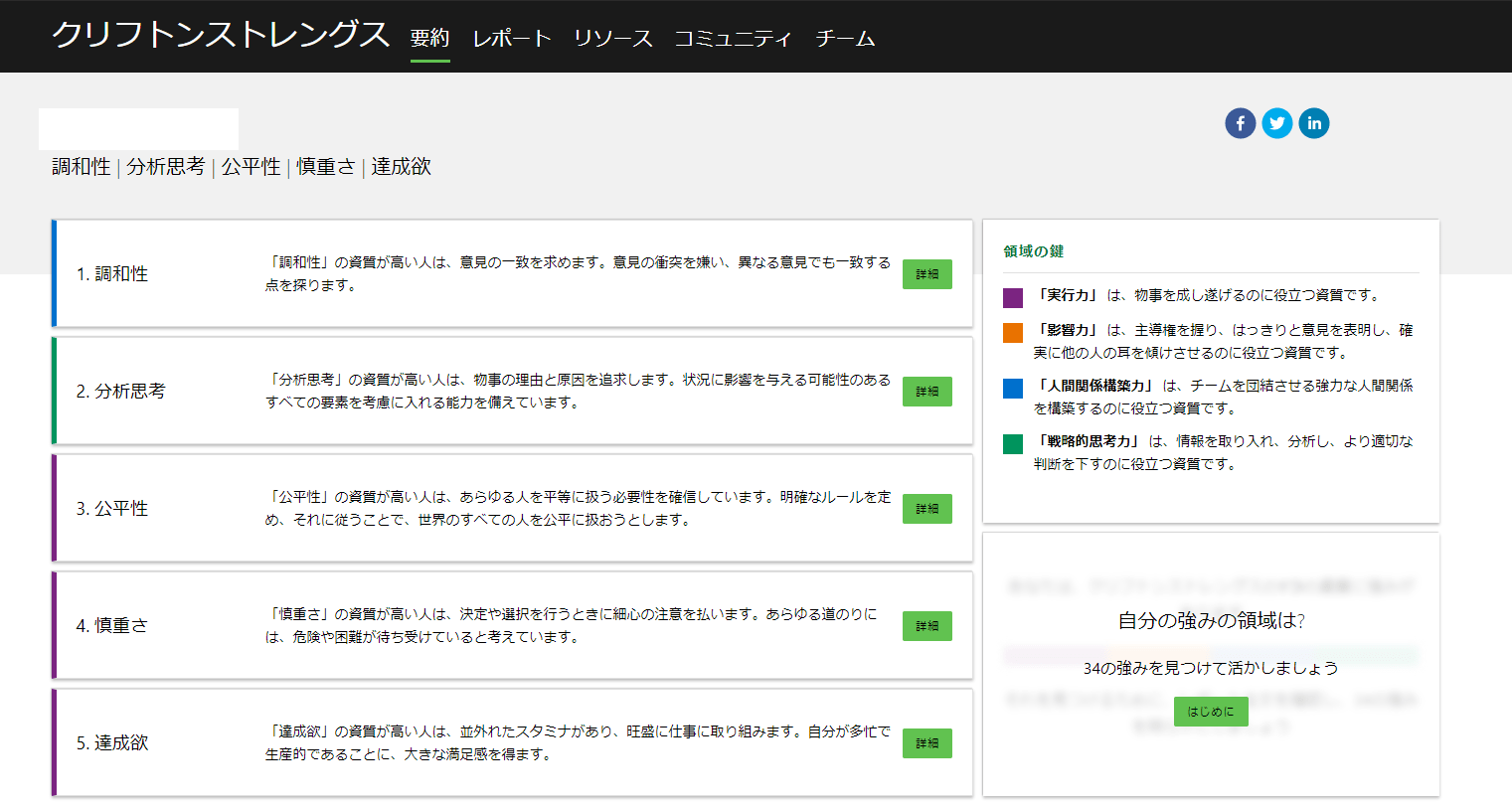Image resolution: width=1512 pixels, height=809 pixels.
Task: Click the 分析思考 description paragraph
Action: click(578, 391)
